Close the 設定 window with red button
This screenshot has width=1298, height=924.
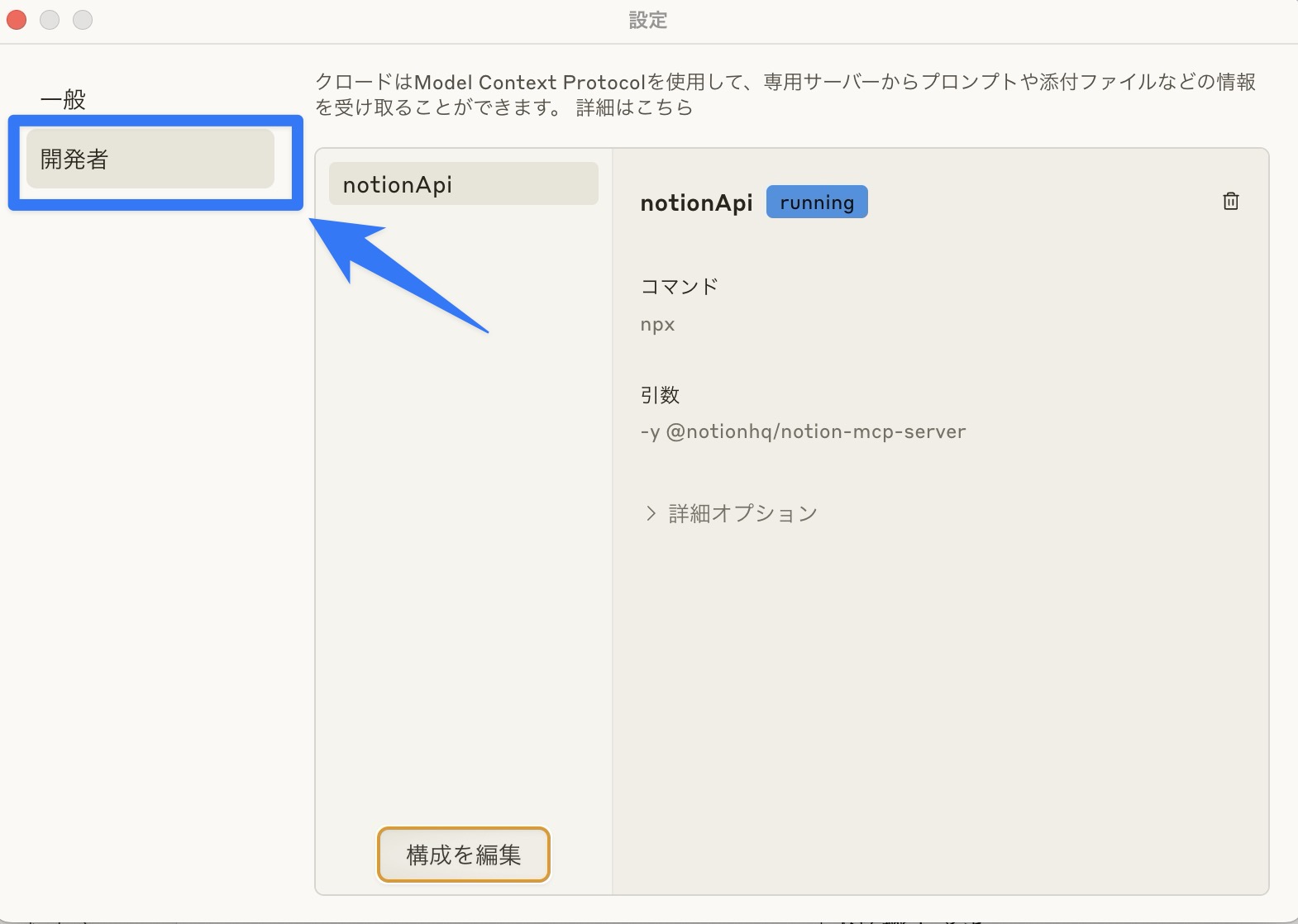point(17,20)
